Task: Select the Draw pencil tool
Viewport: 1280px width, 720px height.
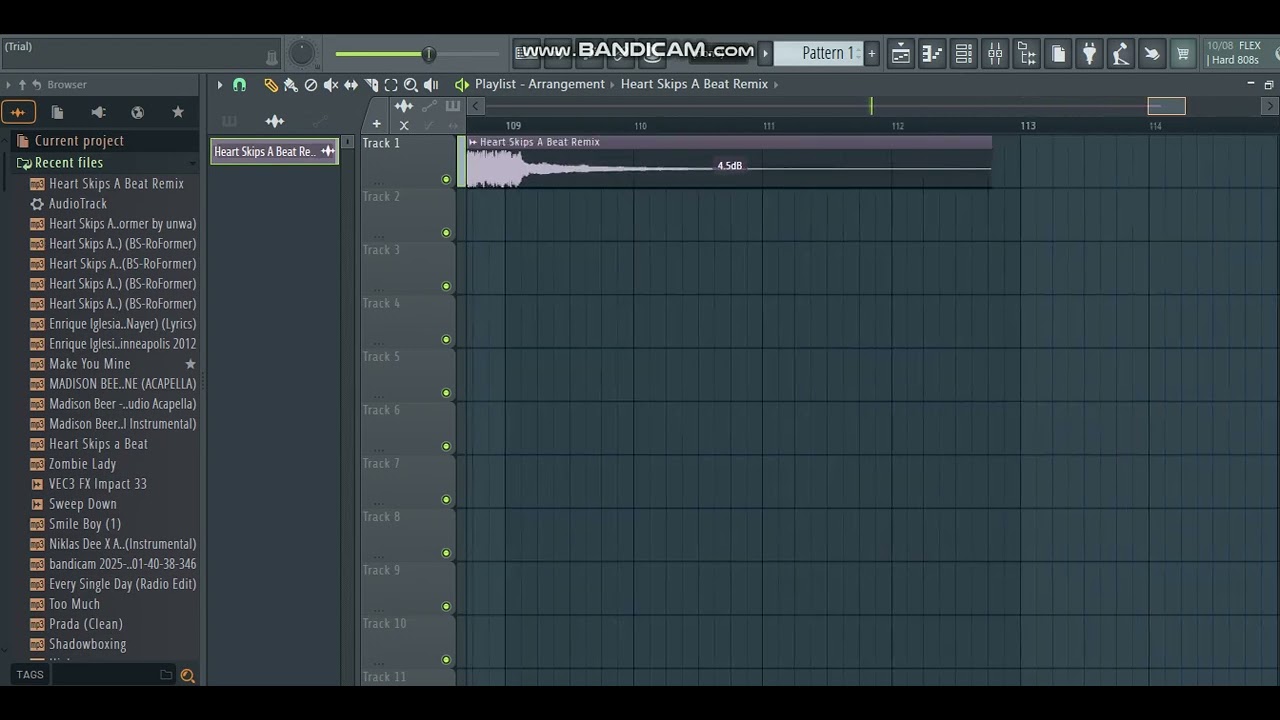Action: 271,85
